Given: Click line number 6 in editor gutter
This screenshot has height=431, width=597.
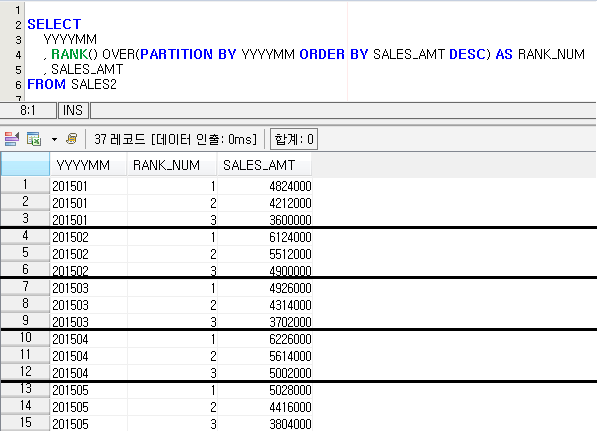Looking at the screenshot, I should [18, 85].
